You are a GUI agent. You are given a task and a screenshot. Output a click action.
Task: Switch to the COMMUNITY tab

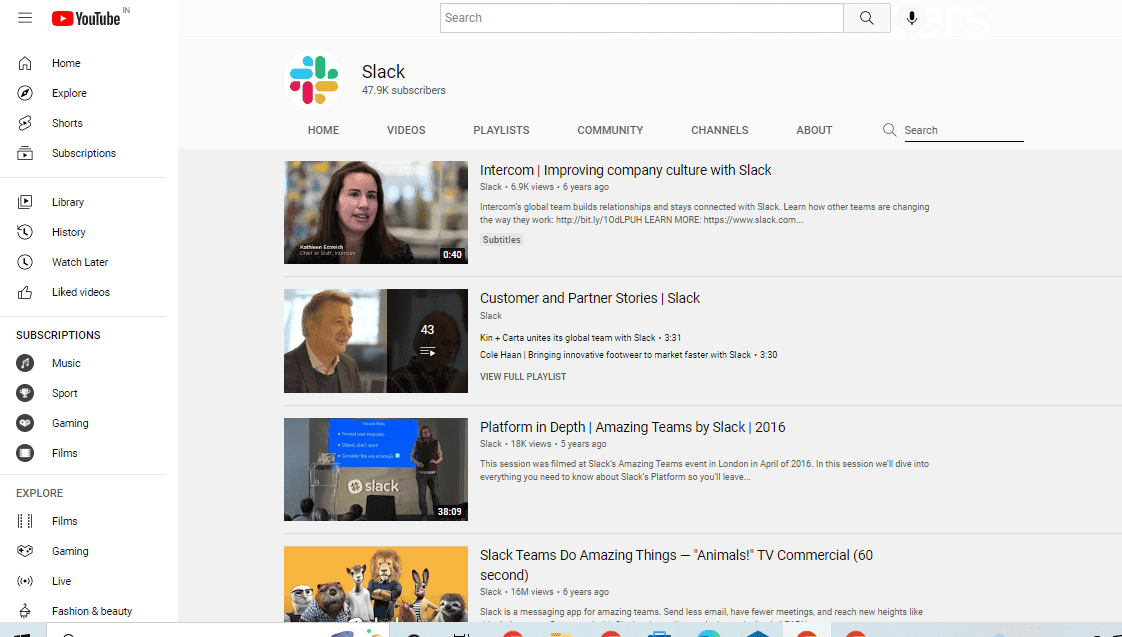(610, 130)
